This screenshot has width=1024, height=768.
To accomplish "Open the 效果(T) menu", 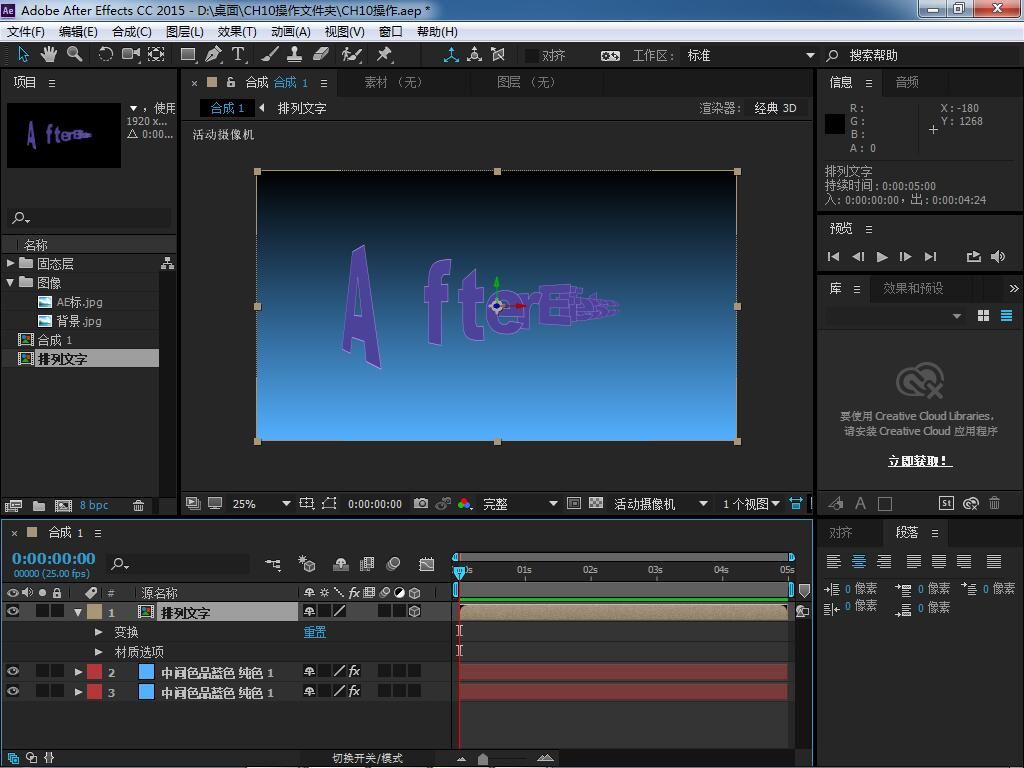I will click(237, 31).
